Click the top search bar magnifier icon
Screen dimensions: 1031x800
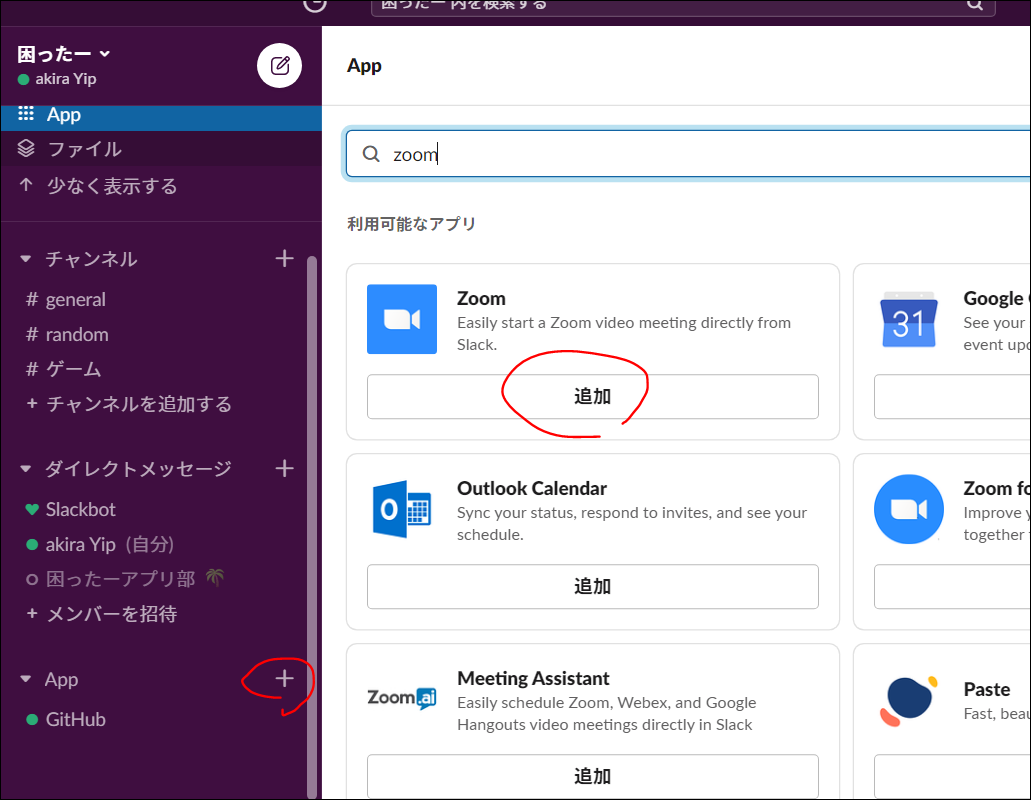pyautogui.click(x=975, y=5)
